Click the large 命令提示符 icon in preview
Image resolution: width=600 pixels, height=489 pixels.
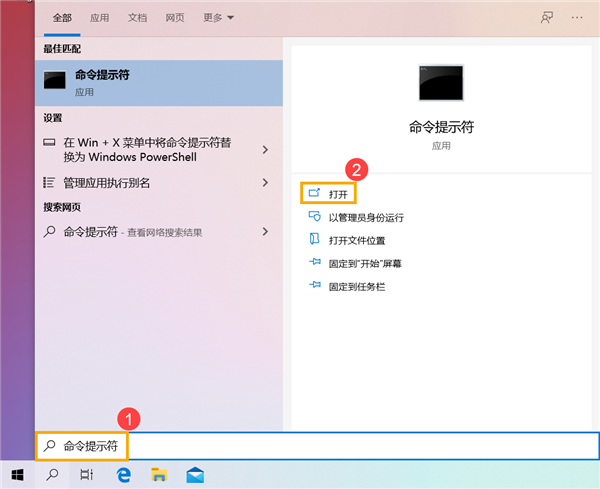441,85
